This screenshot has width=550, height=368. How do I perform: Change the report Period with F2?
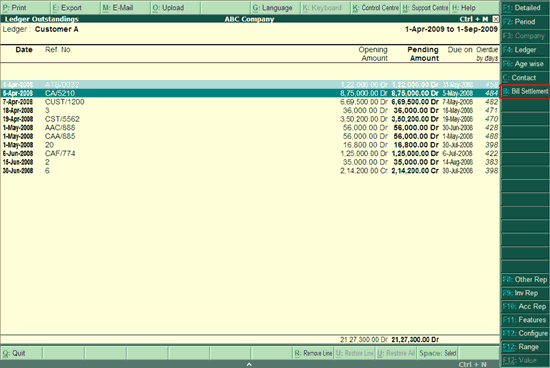tap(525, 22)
